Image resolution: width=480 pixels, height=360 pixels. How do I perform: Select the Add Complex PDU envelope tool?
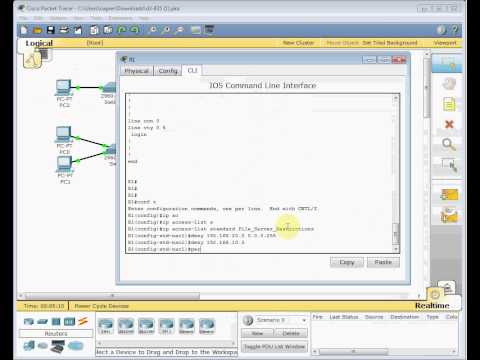[x=449, y=215]
